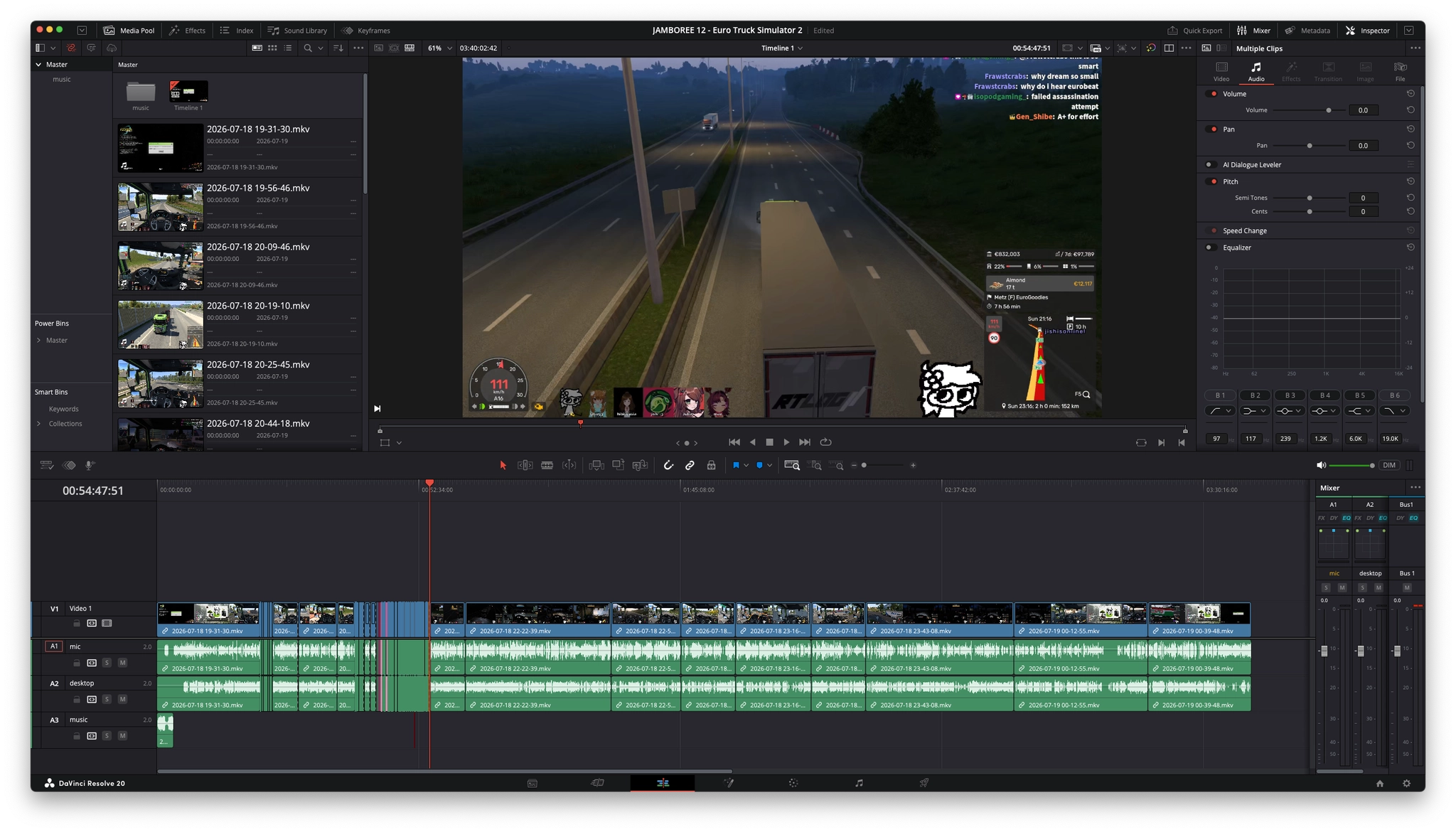This screenshot has width=1456, height=832.
Task: Select 2026-07-18 20-19-10.mkv thumbnail
Action: pos(160,324)
